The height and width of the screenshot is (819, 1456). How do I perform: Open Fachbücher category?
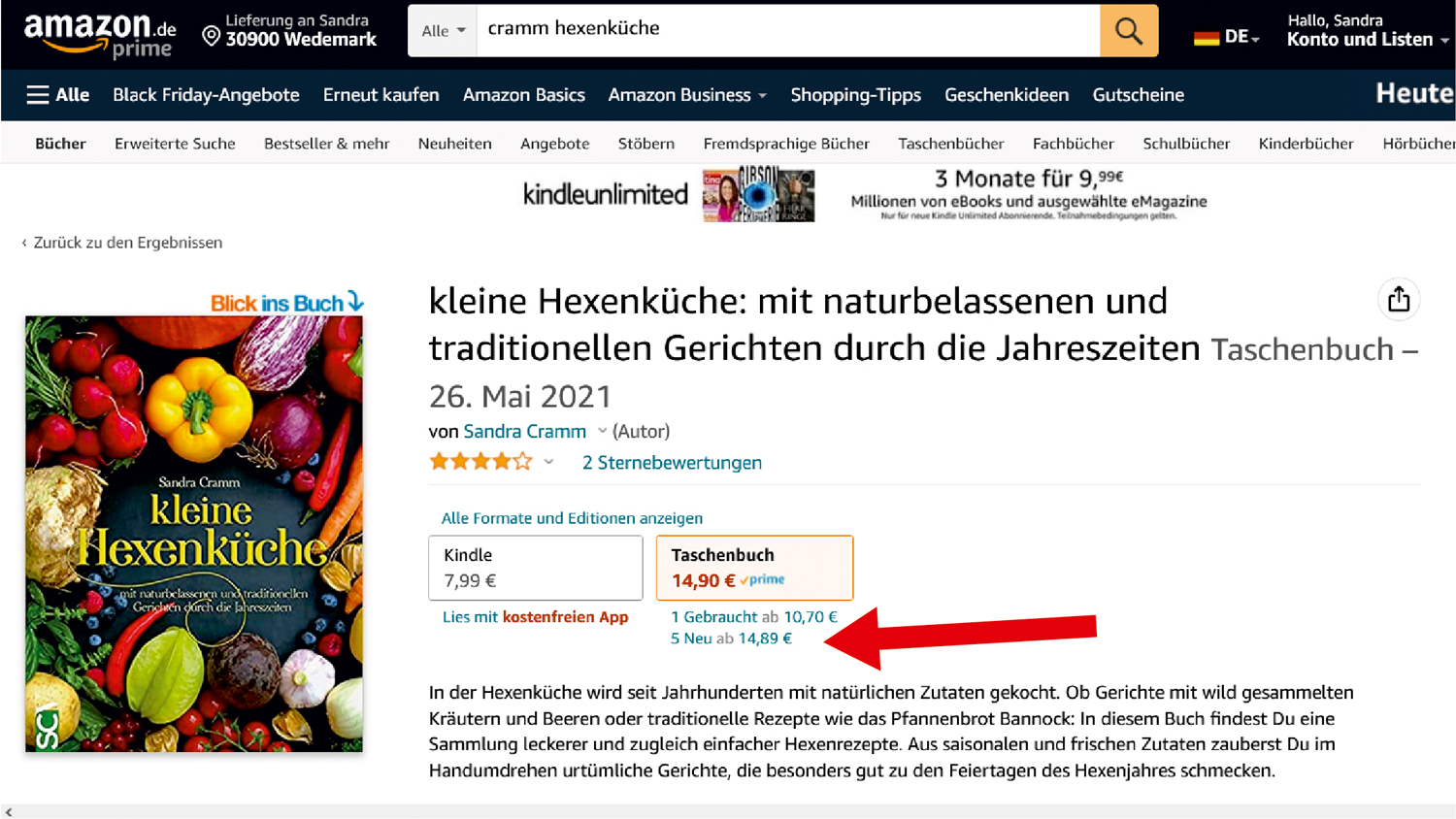(x=1073, y=144)
